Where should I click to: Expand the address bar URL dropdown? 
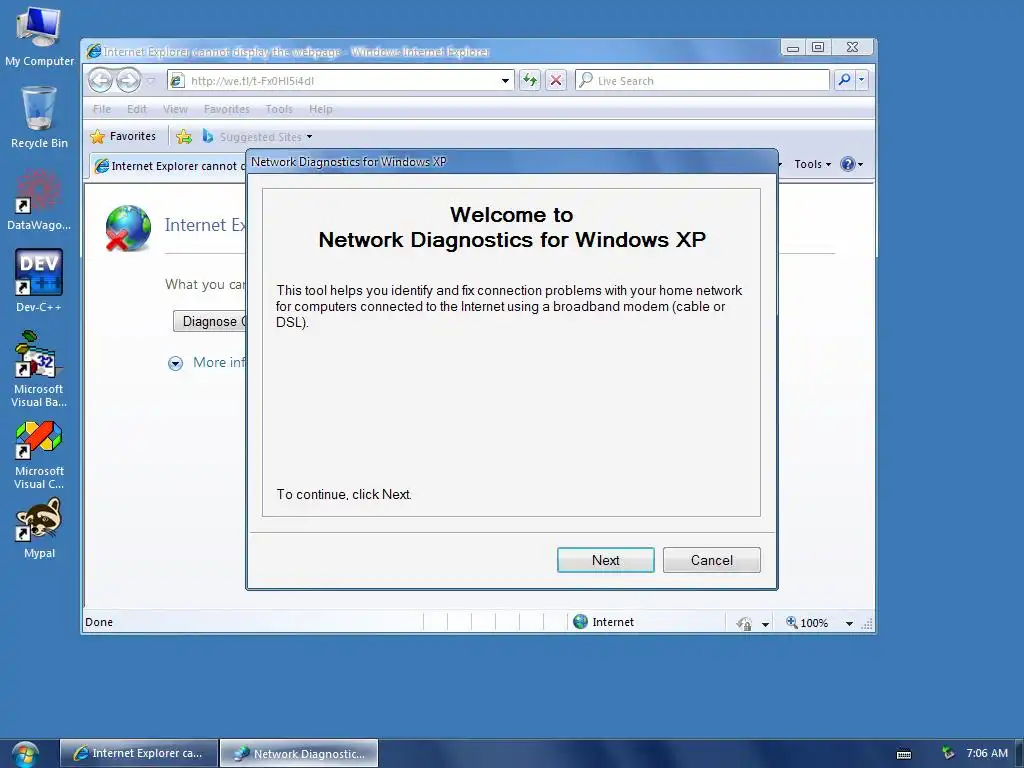point(505,81)
